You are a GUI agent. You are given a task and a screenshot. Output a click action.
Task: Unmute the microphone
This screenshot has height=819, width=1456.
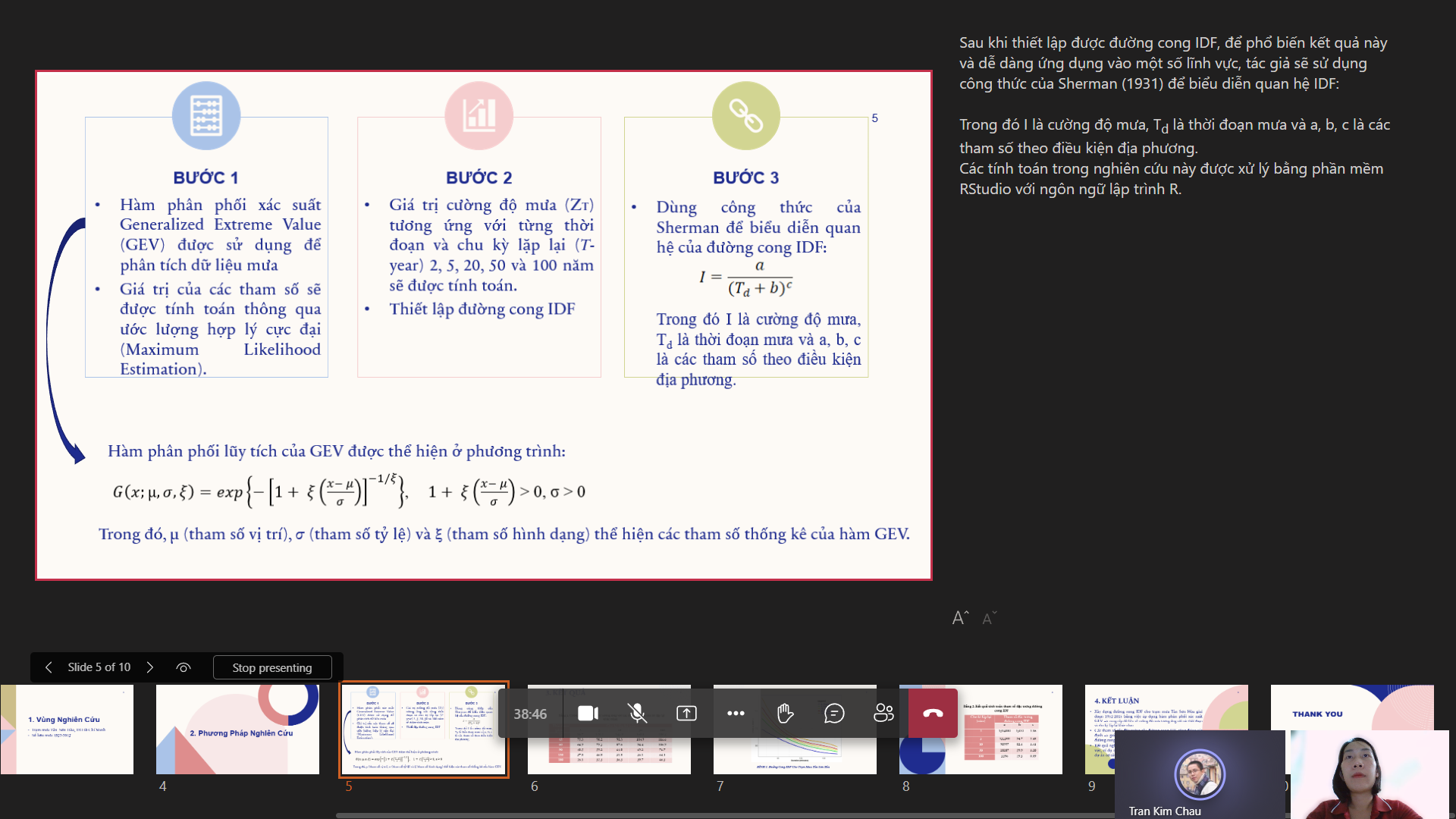coord(637,714)
